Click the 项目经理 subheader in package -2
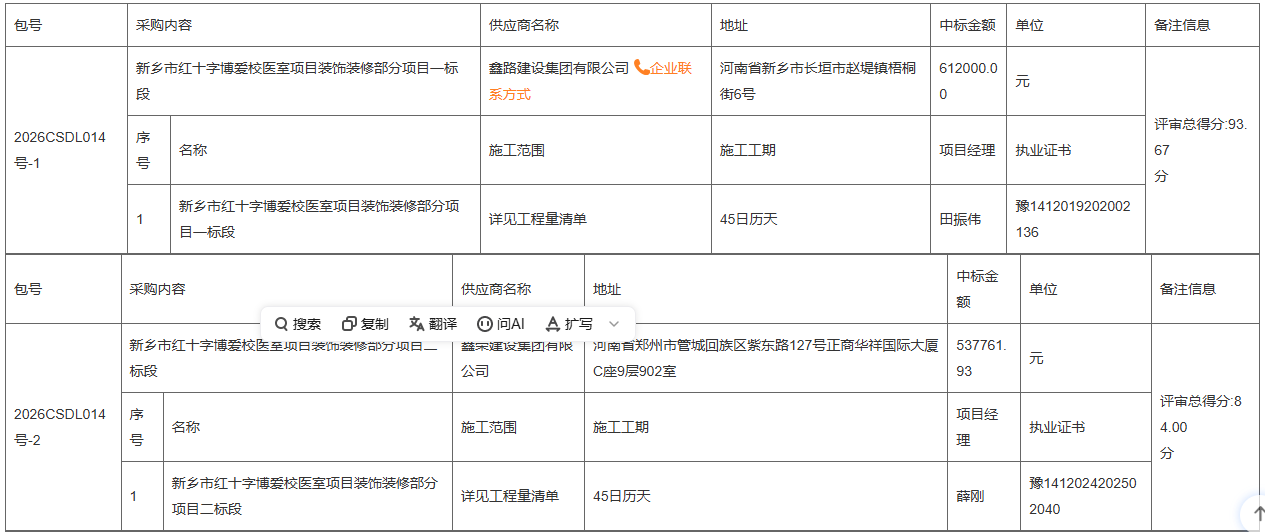Image resolution: width=1265 pixels, height=532 pixels. pyautogui.click(x=978, y=427)
